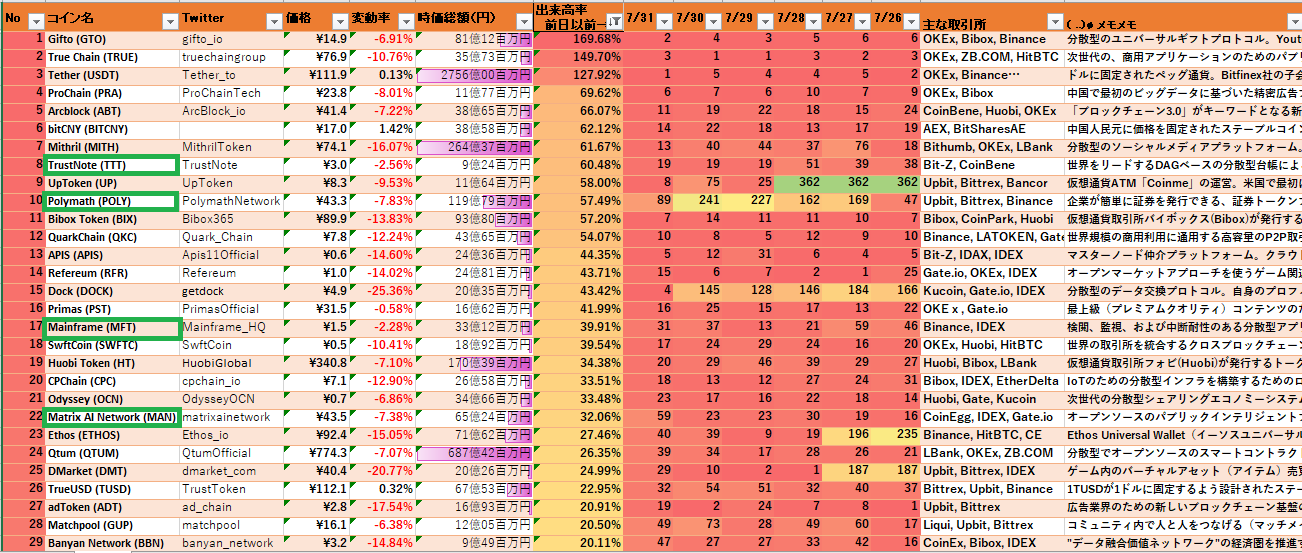Click the Matrix AI Network (MAN) cell
1302x553 pixels.
[111, 417]
